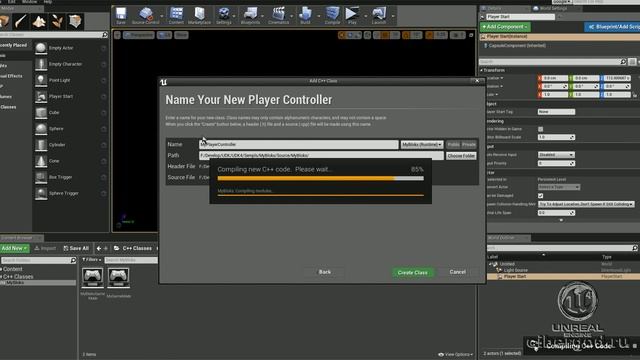The width and height of the screenshot is (640, 360).
Task: Click the Create Class button
Action: coord(413,272)
